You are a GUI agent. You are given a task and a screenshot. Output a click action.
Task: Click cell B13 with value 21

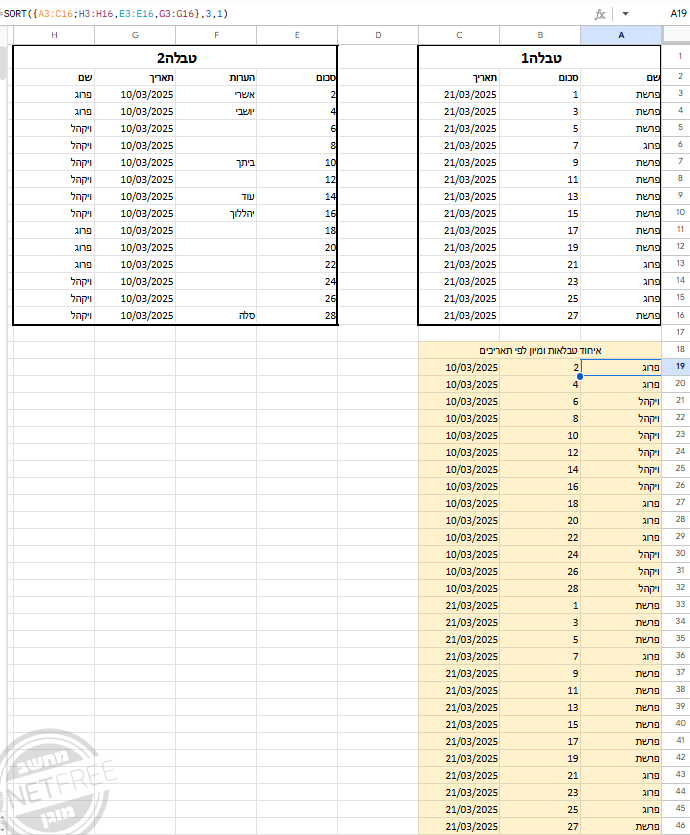(540, 265)
